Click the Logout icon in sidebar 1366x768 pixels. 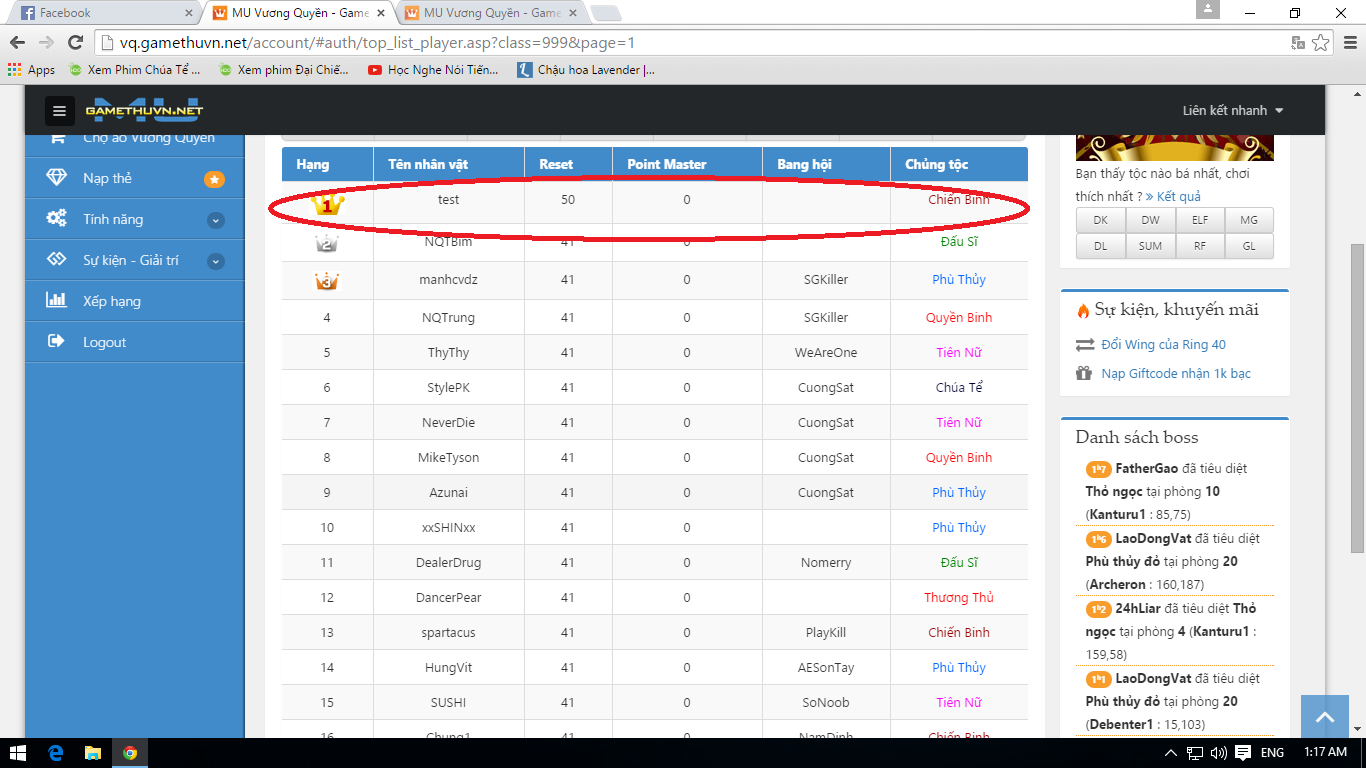pyautogui.click(x=56, y=342)
